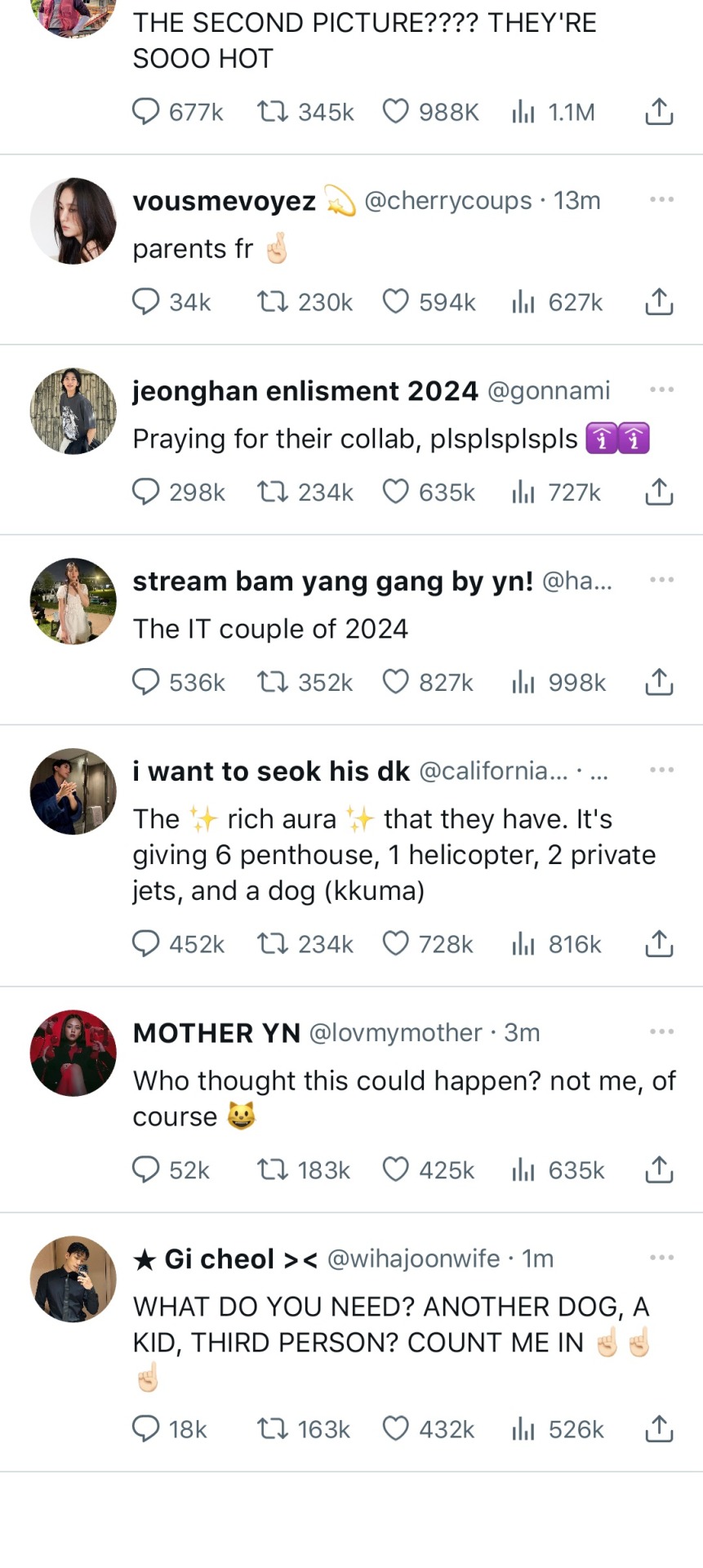Screen dimensions: 703x1568
Task: Open the @wihajoonwife profile handle
Action: 413,1258
